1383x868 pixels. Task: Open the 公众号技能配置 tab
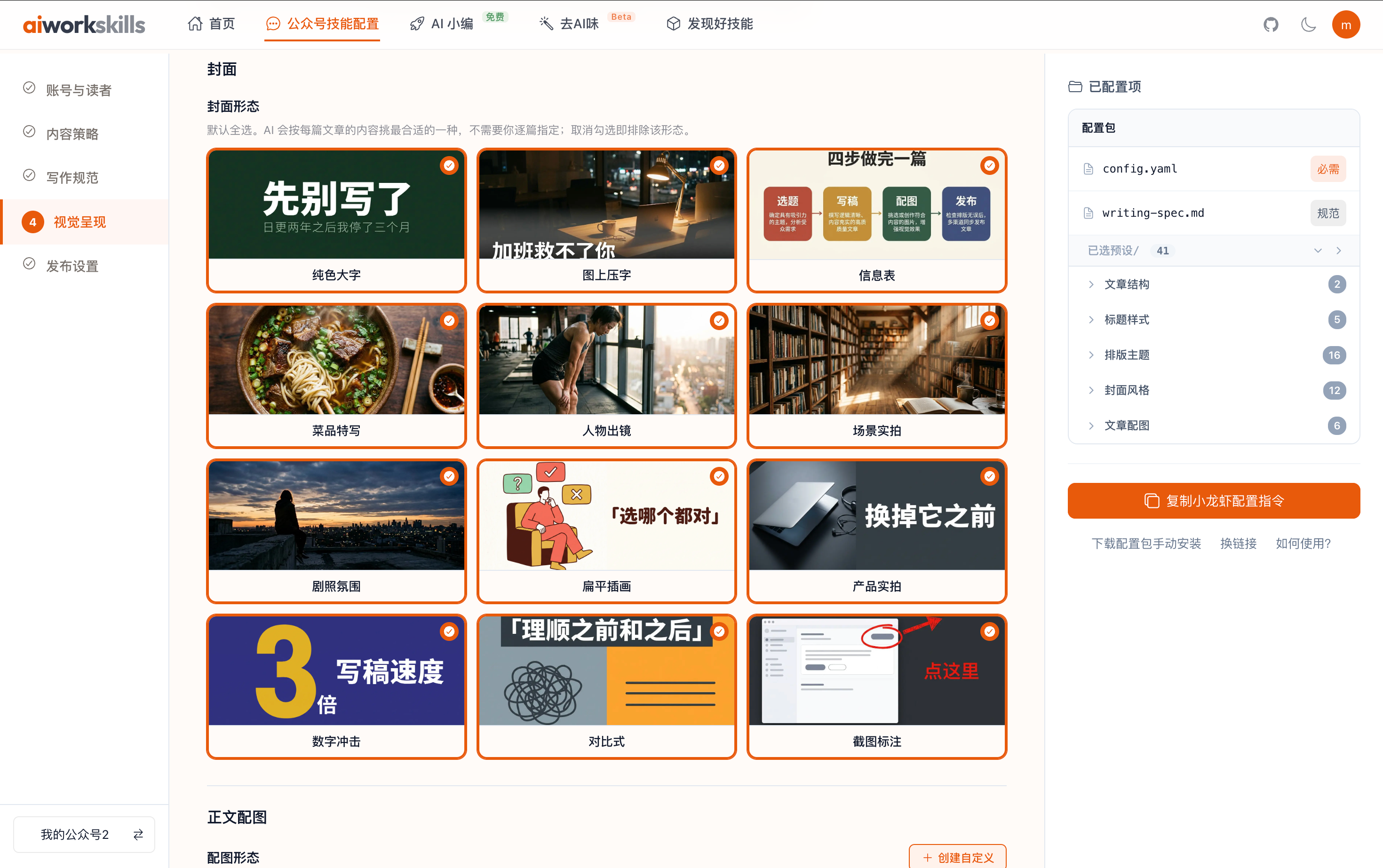click(322, 24)
